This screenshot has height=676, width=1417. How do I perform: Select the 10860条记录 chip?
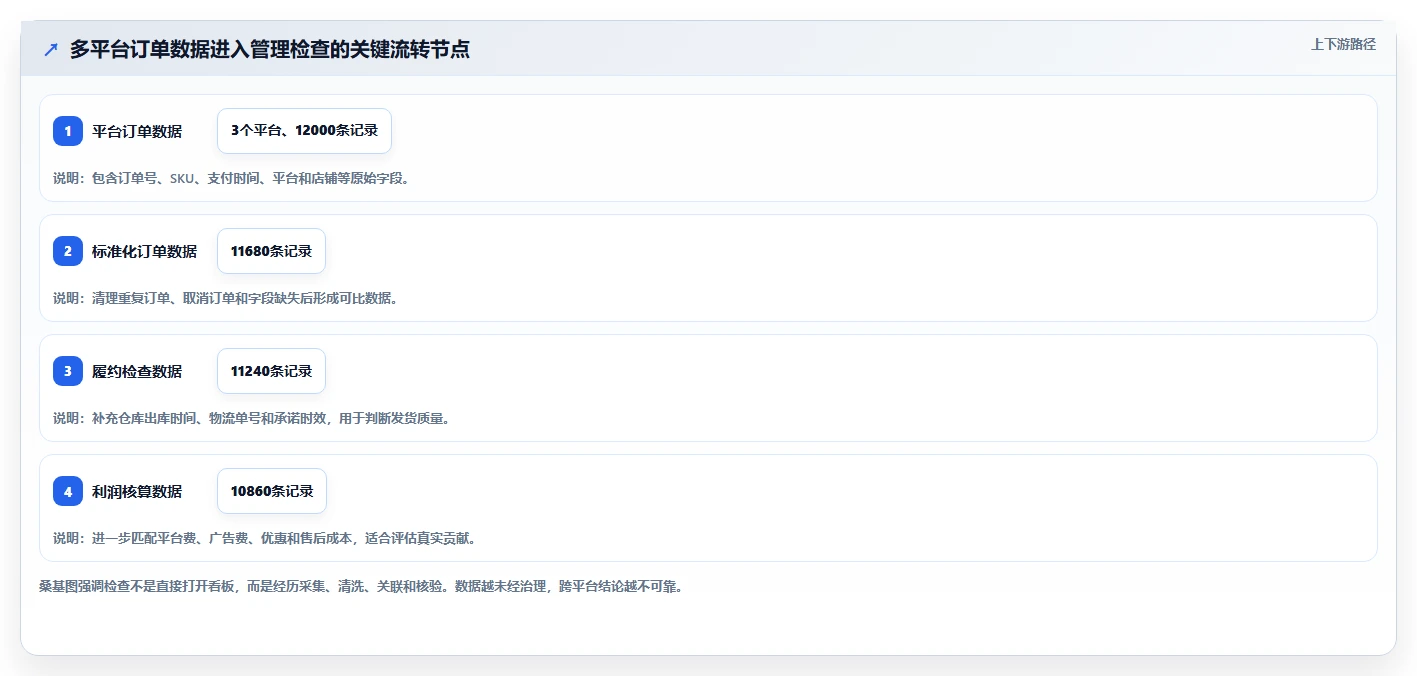click(272, 491)
